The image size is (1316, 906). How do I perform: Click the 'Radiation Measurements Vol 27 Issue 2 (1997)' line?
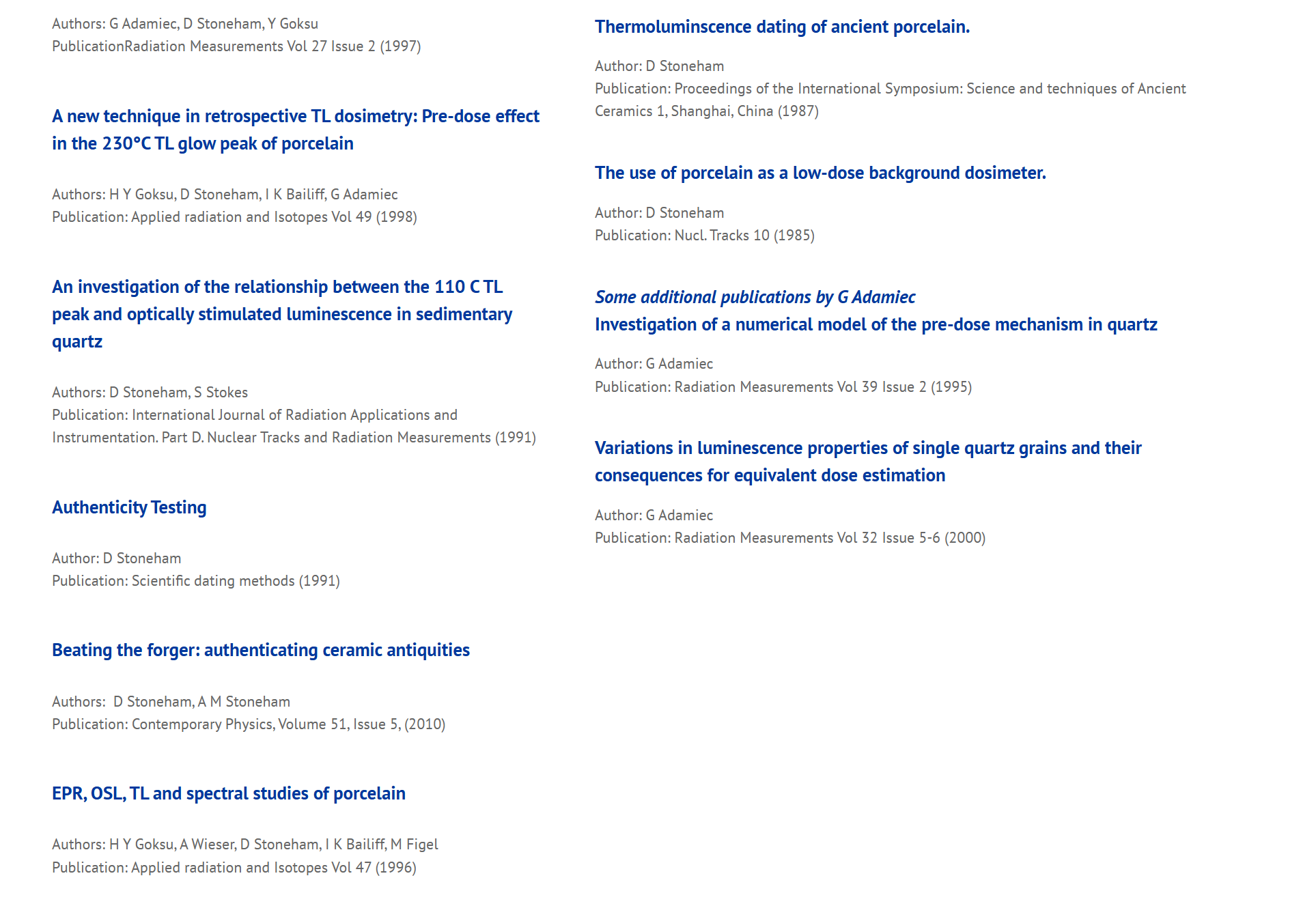pos(236,46)
